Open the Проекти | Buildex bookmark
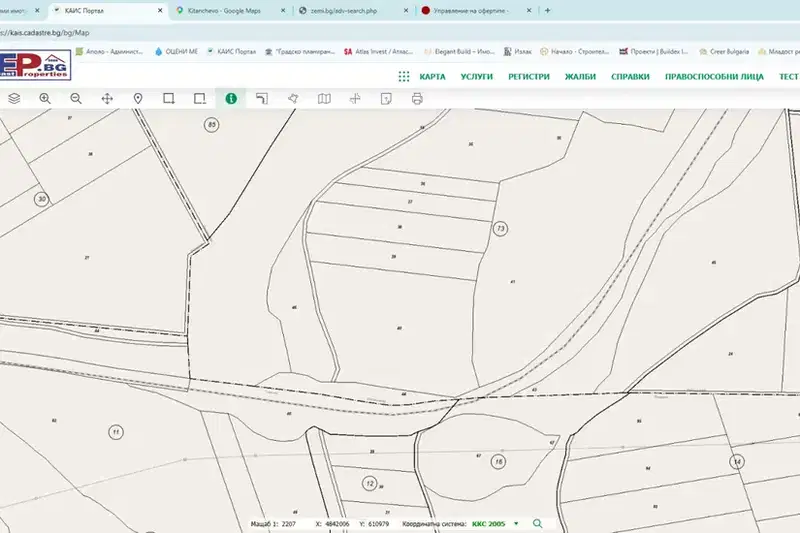800x533 pixels. 654,52
